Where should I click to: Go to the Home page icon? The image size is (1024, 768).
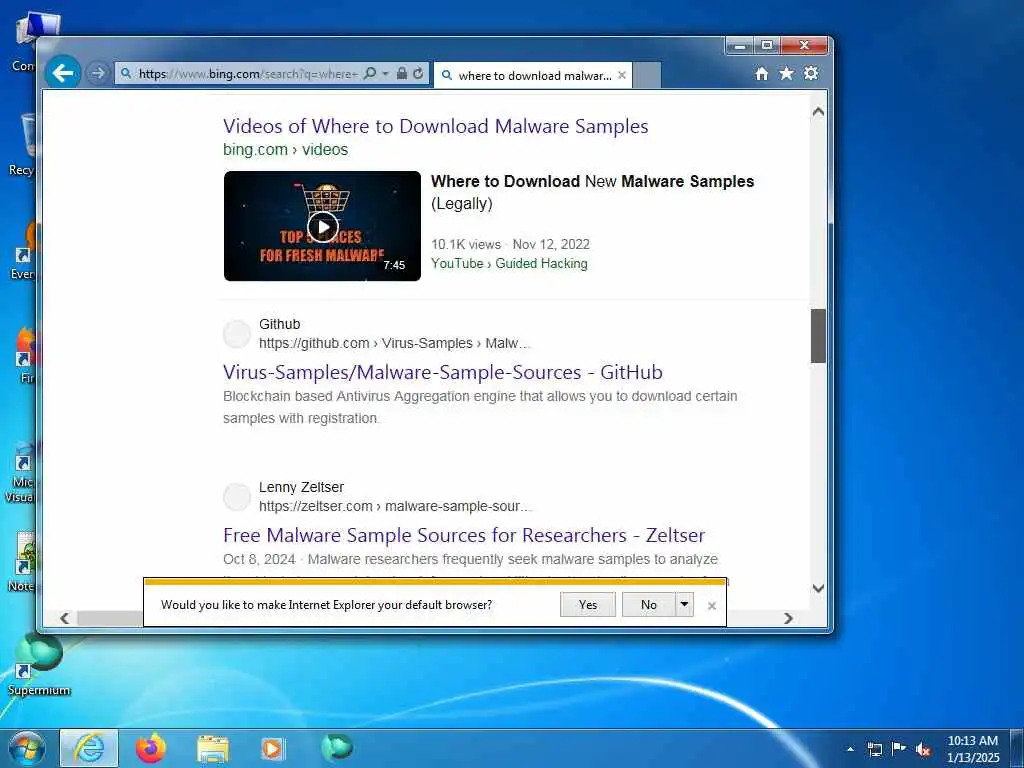coord(761,74)
